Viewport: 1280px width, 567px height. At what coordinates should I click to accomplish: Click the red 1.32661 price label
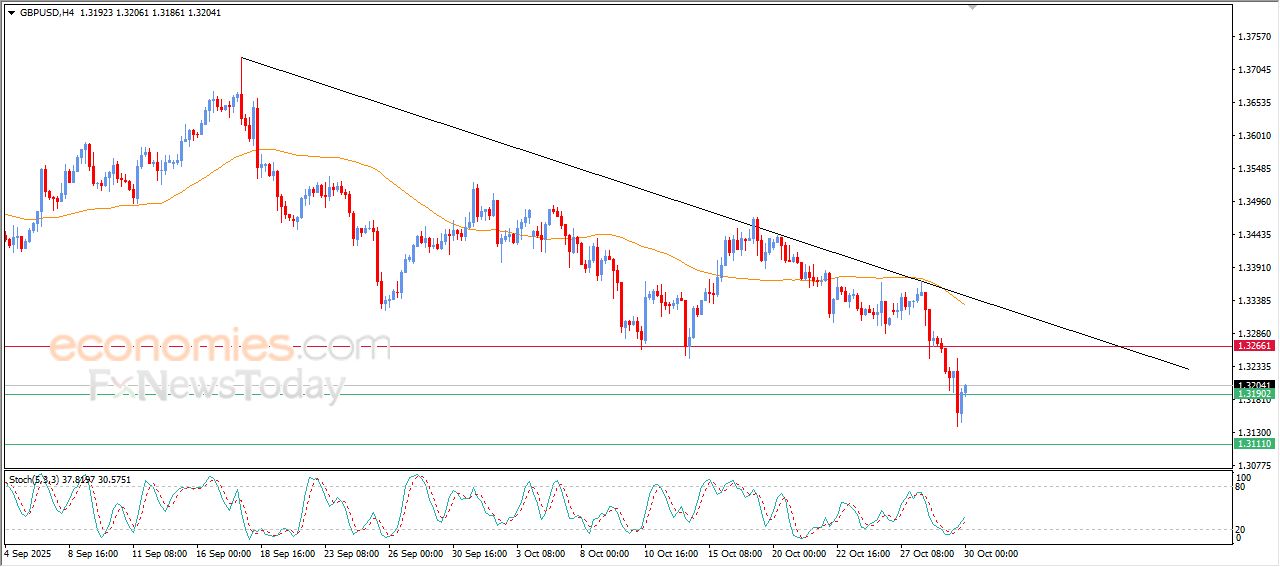click(x=1253, y=346)
